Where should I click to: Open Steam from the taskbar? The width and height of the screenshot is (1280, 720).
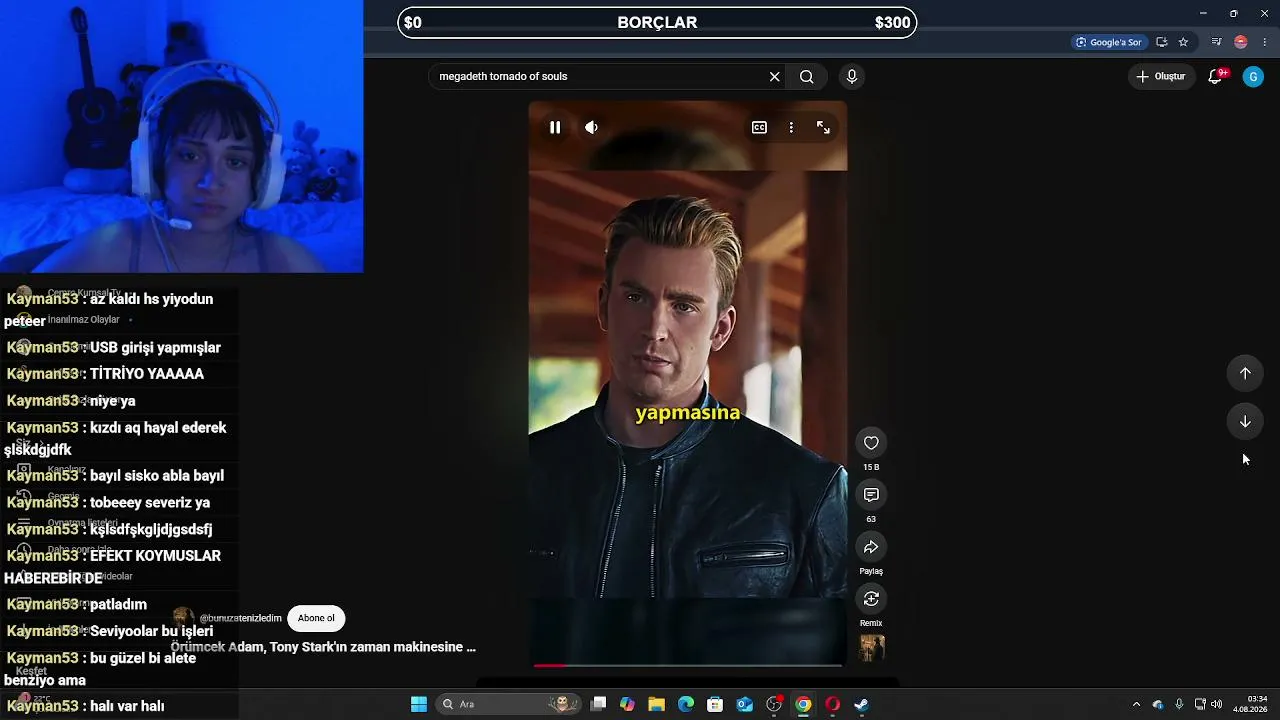pyautogui.click(x=861, y=704)
